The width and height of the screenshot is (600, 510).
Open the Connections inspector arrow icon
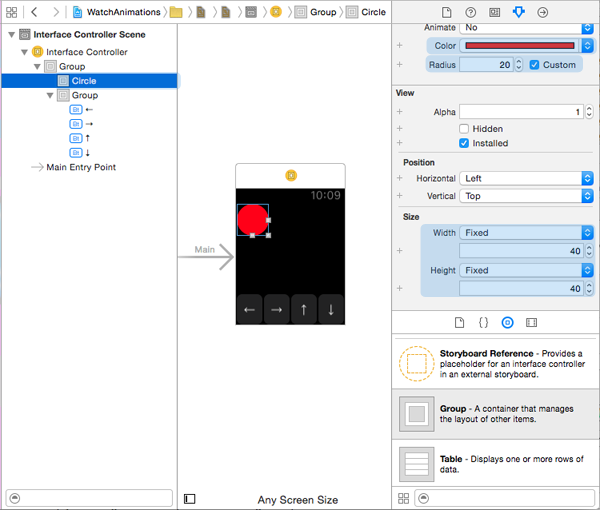(542, 12)
